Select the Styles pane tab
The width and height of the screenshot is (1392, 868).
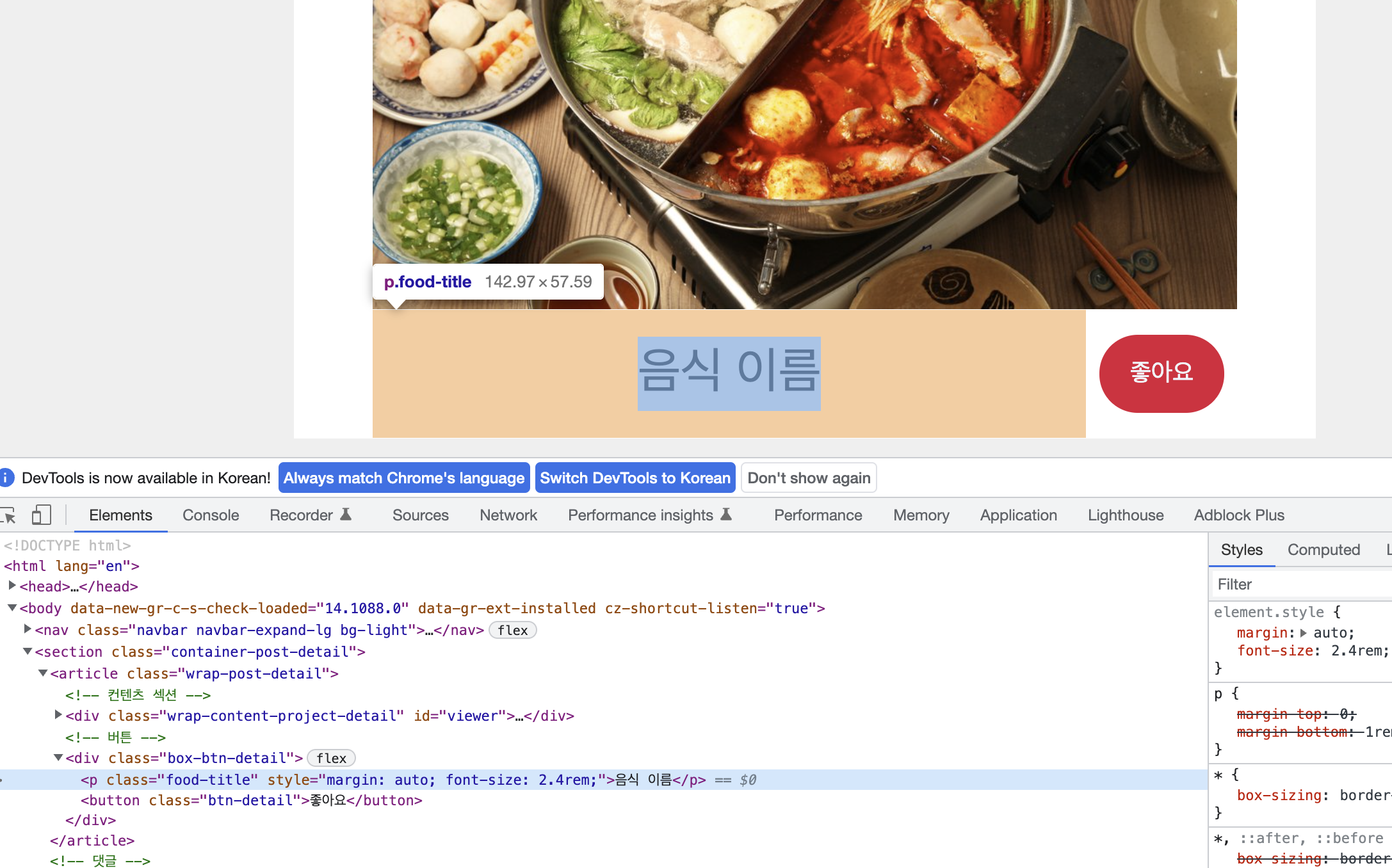(x=1242, y=550)
